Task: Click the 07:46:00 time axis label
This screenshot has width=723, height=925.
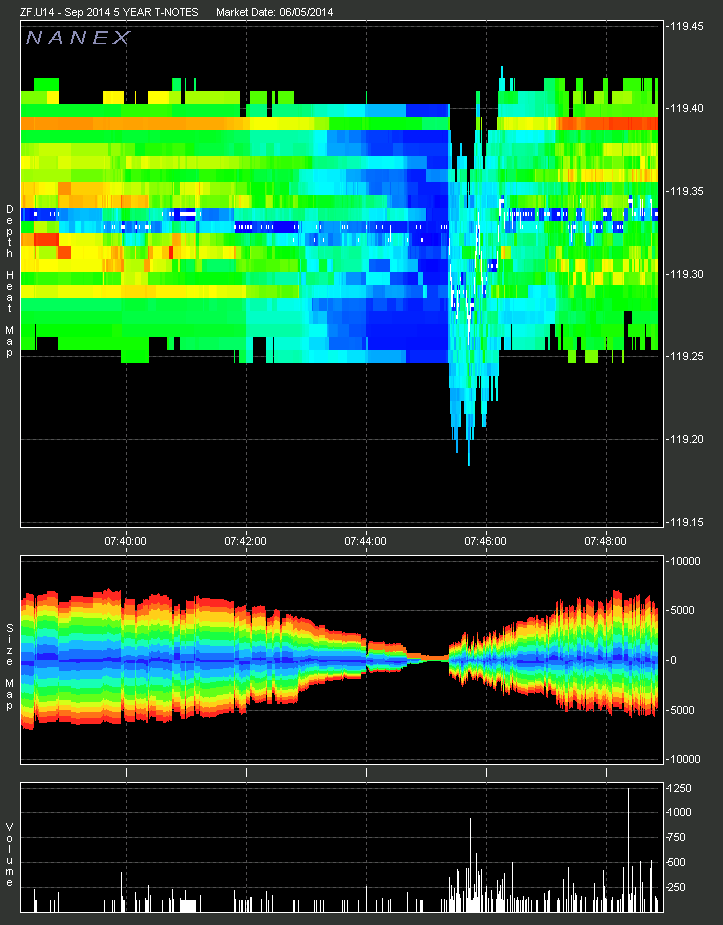Action: tap(485, 541)
